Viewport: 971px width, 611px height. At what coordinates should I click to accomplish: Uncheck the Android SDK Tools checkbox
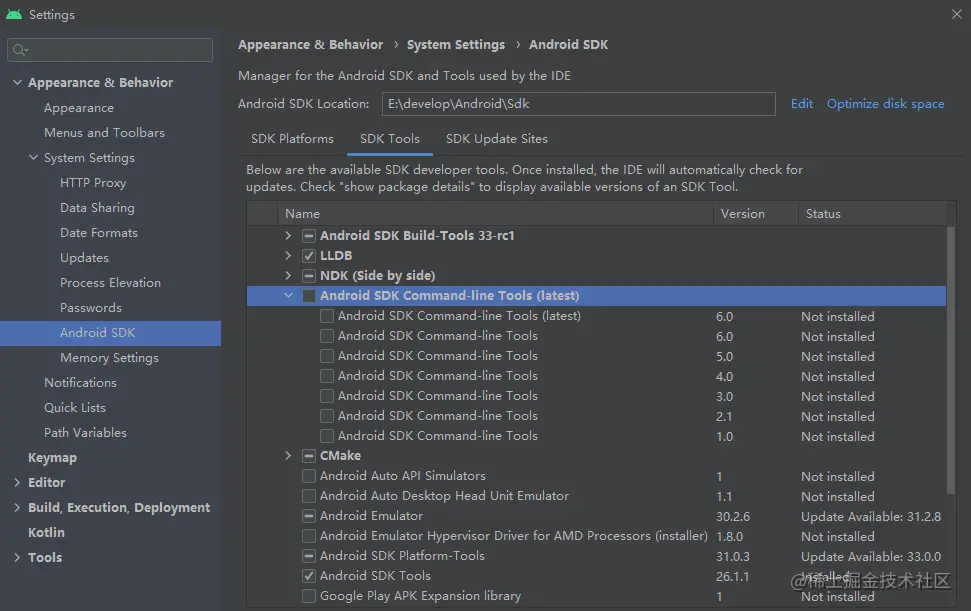click(308, 576)
